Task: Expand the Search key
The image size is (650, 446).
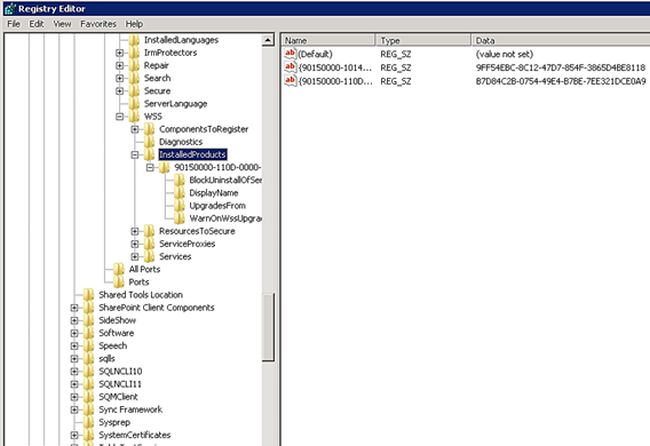Action: coord(119,78)
